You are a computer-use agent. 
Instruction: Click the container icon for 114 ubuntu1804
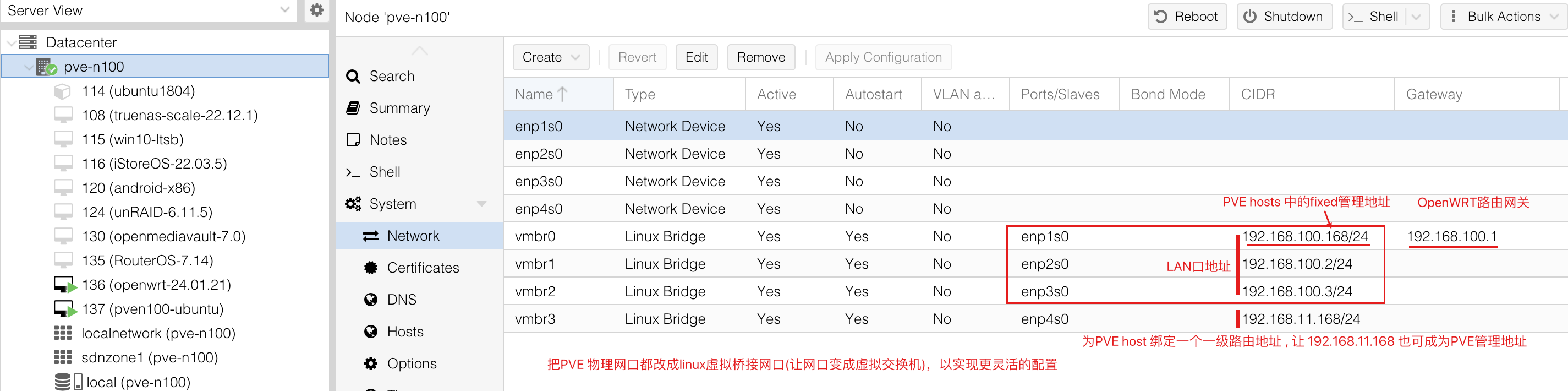(62, 91)
